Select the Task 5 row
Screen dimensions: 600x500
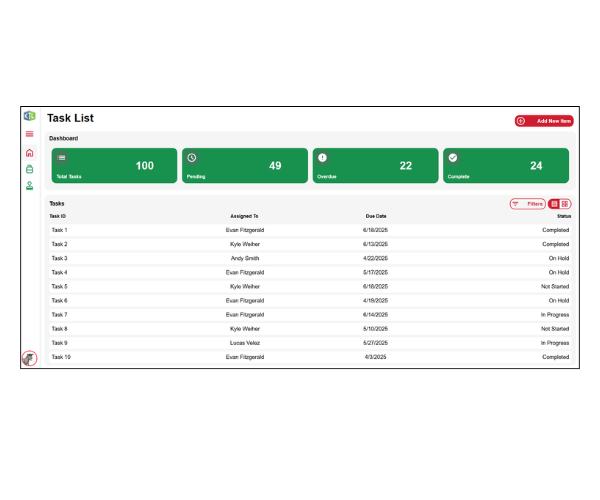point(310,287)
